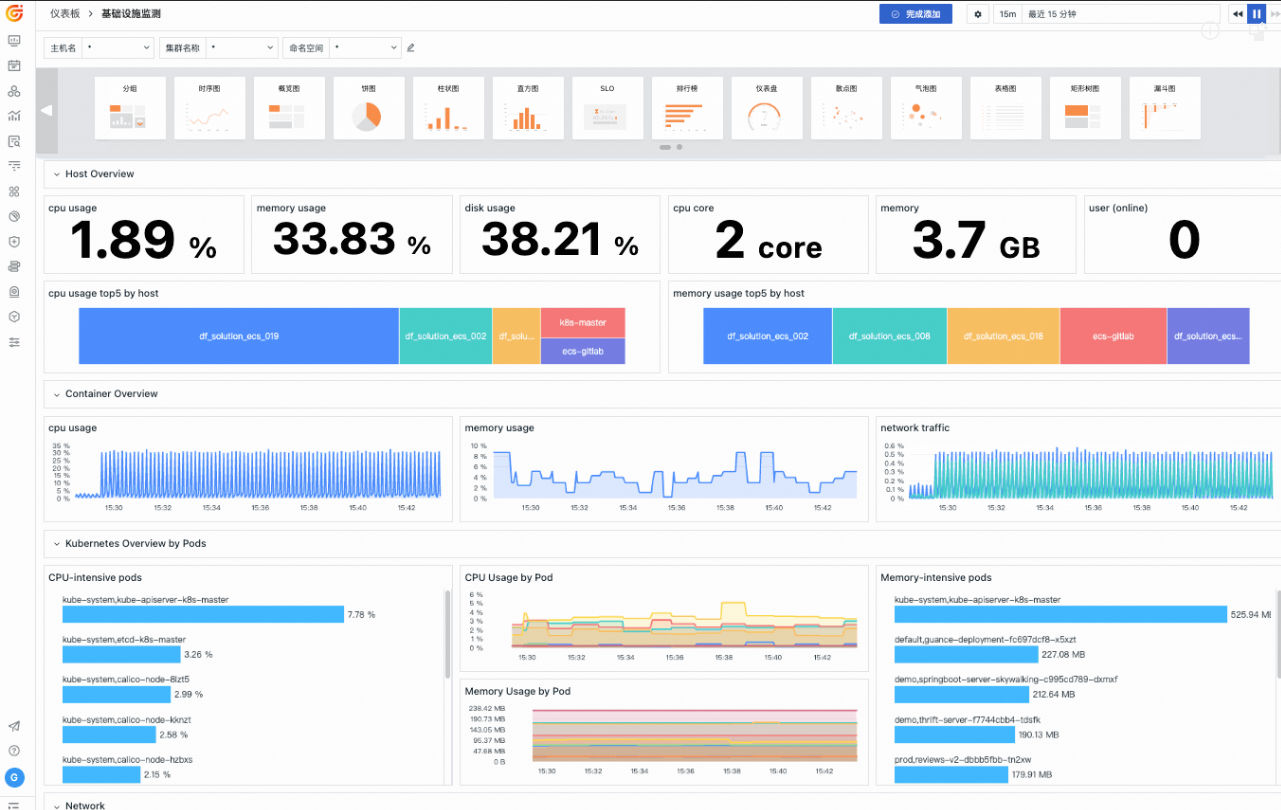Click the network traffic chart title
Screen dimensions: 1281x810
coord(915,428)
